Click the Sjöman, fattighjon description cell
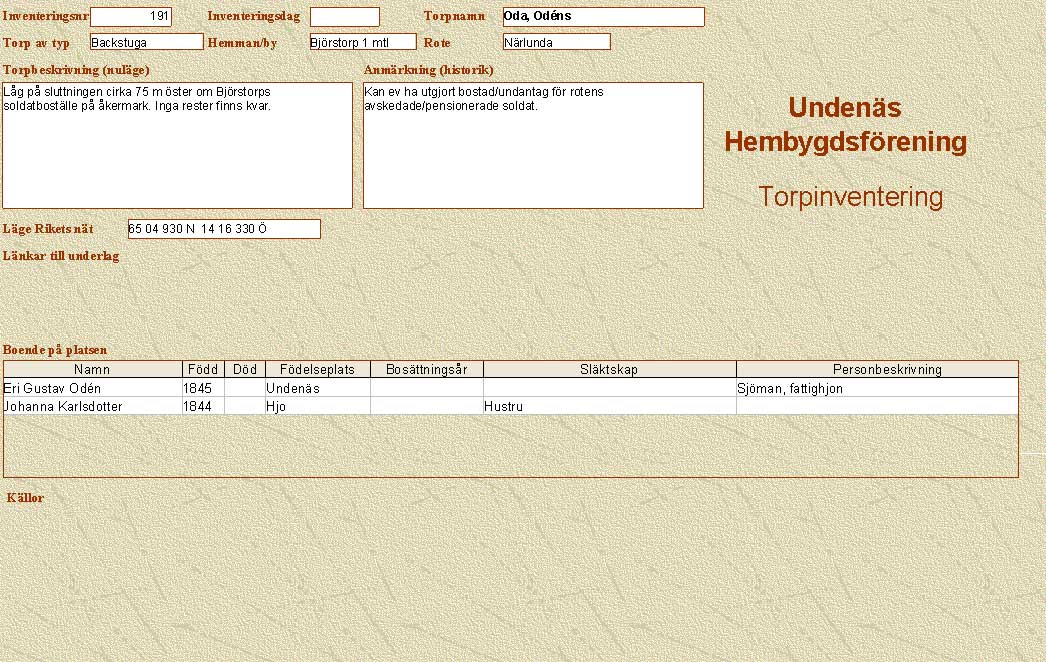This screenshot has height=662, width=1046. pyautogui.click(x=877, y=388)
